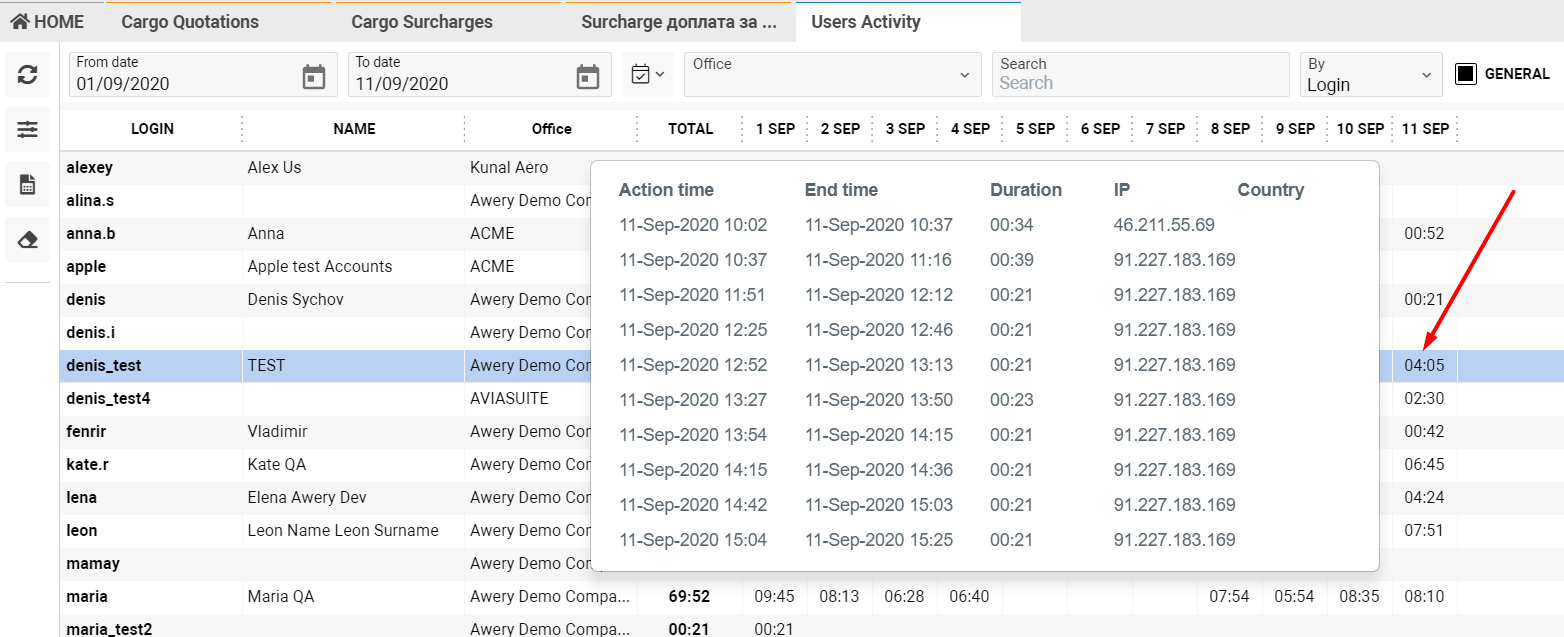
Task: Sort by the TOTAL column header
Action: tap(690, 129)
